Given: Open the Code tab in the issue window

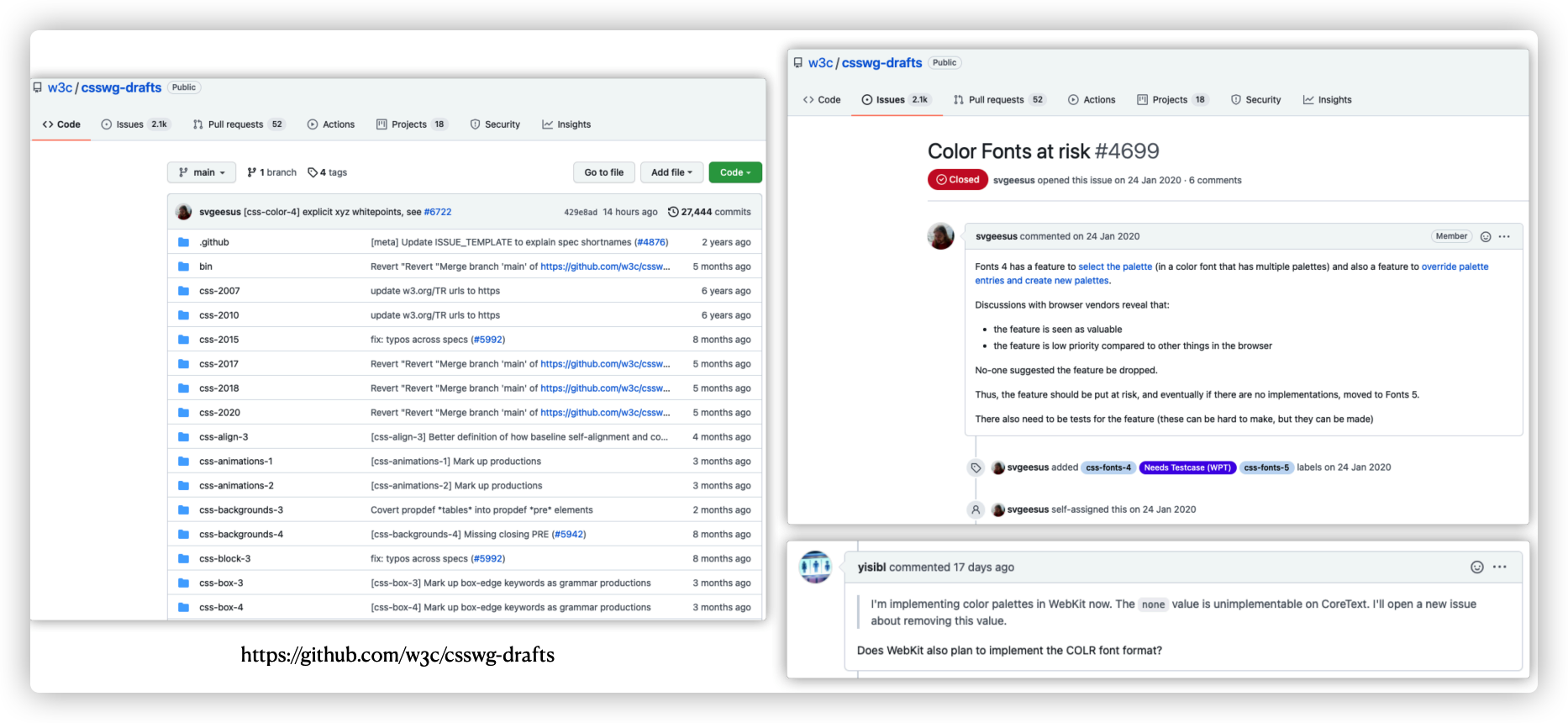Looking at the screenshot, I should [822, 100].
